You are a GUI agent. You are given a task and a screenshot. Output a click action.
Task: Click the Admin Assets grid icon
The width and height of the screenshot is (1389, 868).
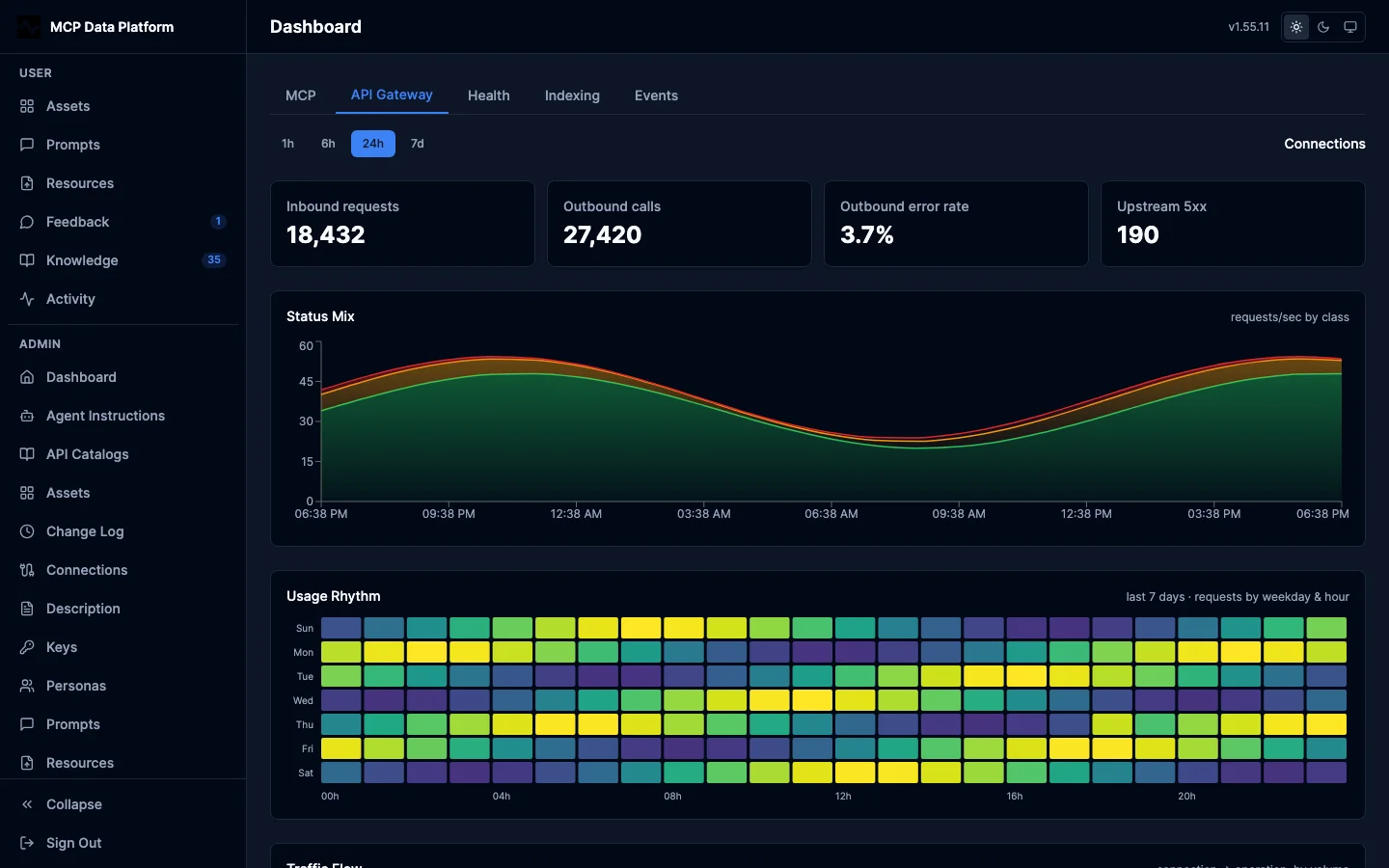[27, 493]
